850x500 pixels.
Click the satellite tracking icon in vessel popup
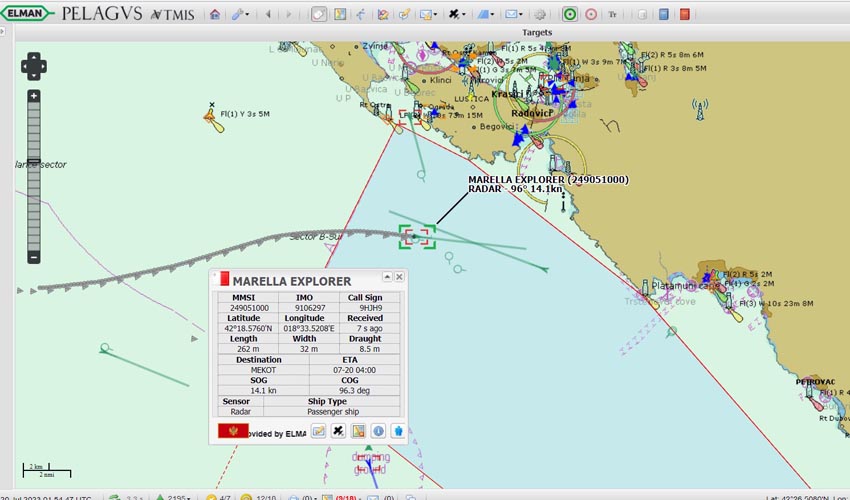pyautogui.click(x=338, y=431)
